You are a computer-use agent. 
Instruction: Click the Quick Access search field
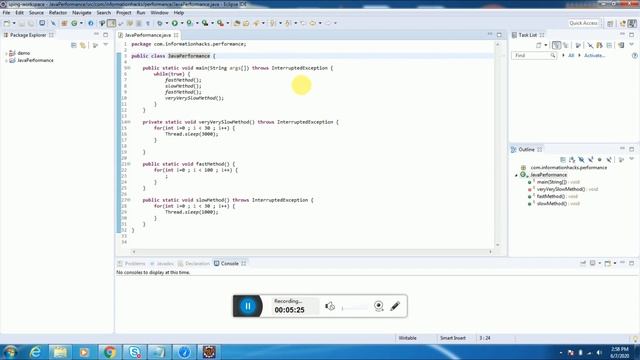point(583,23)
